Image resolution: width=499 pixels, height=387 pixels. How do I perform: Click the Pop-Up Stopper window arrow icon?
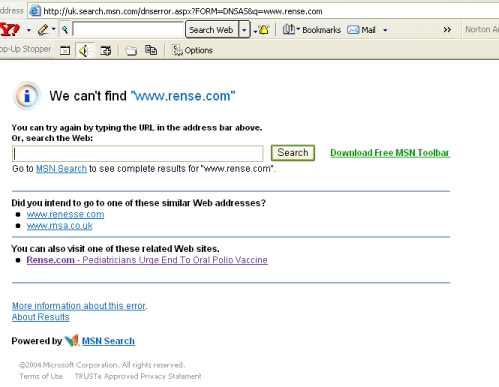tap(106, 51)
